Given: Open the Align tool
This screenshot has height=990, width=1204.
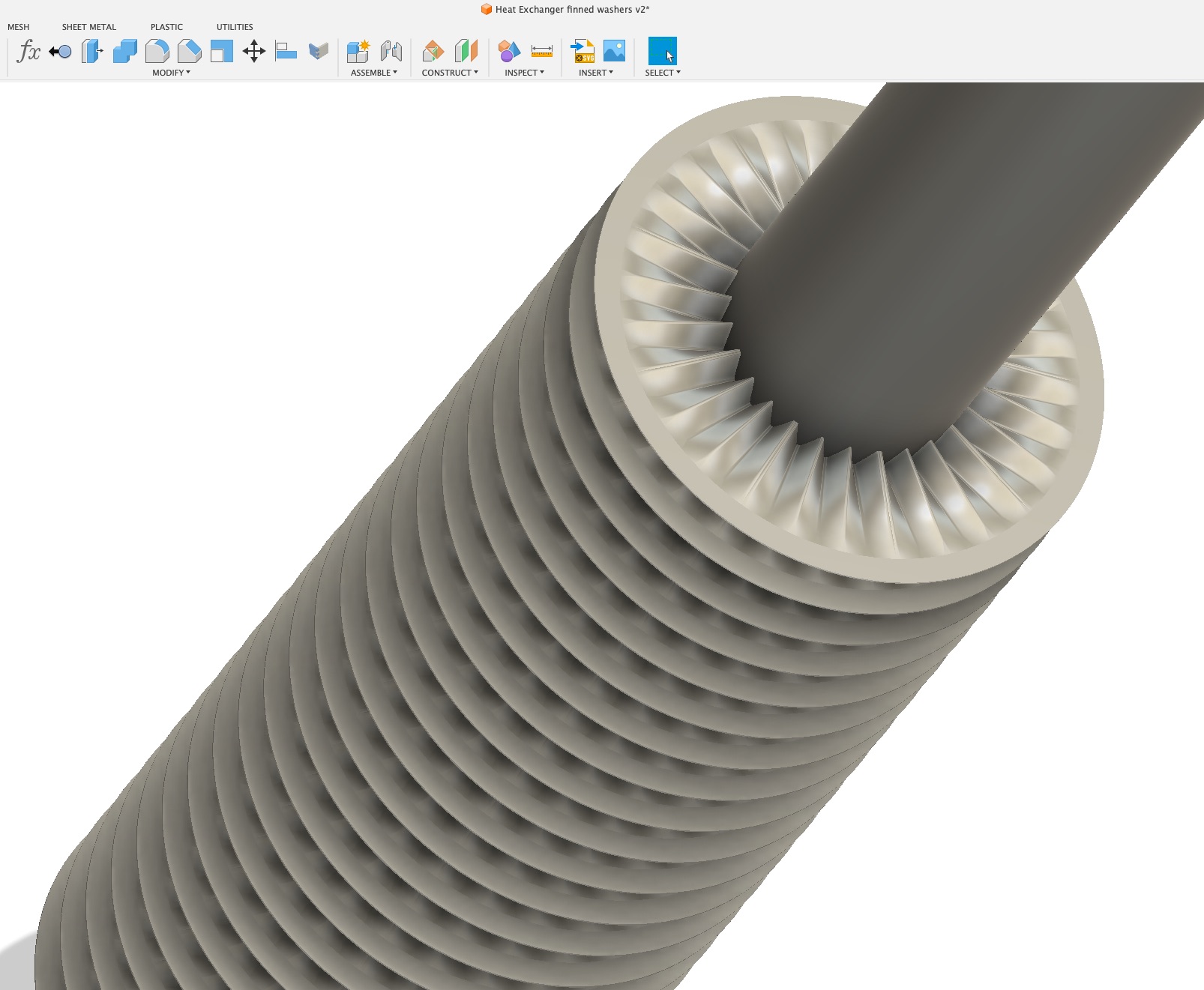Looking at the screenshot, I should [286, 51].
